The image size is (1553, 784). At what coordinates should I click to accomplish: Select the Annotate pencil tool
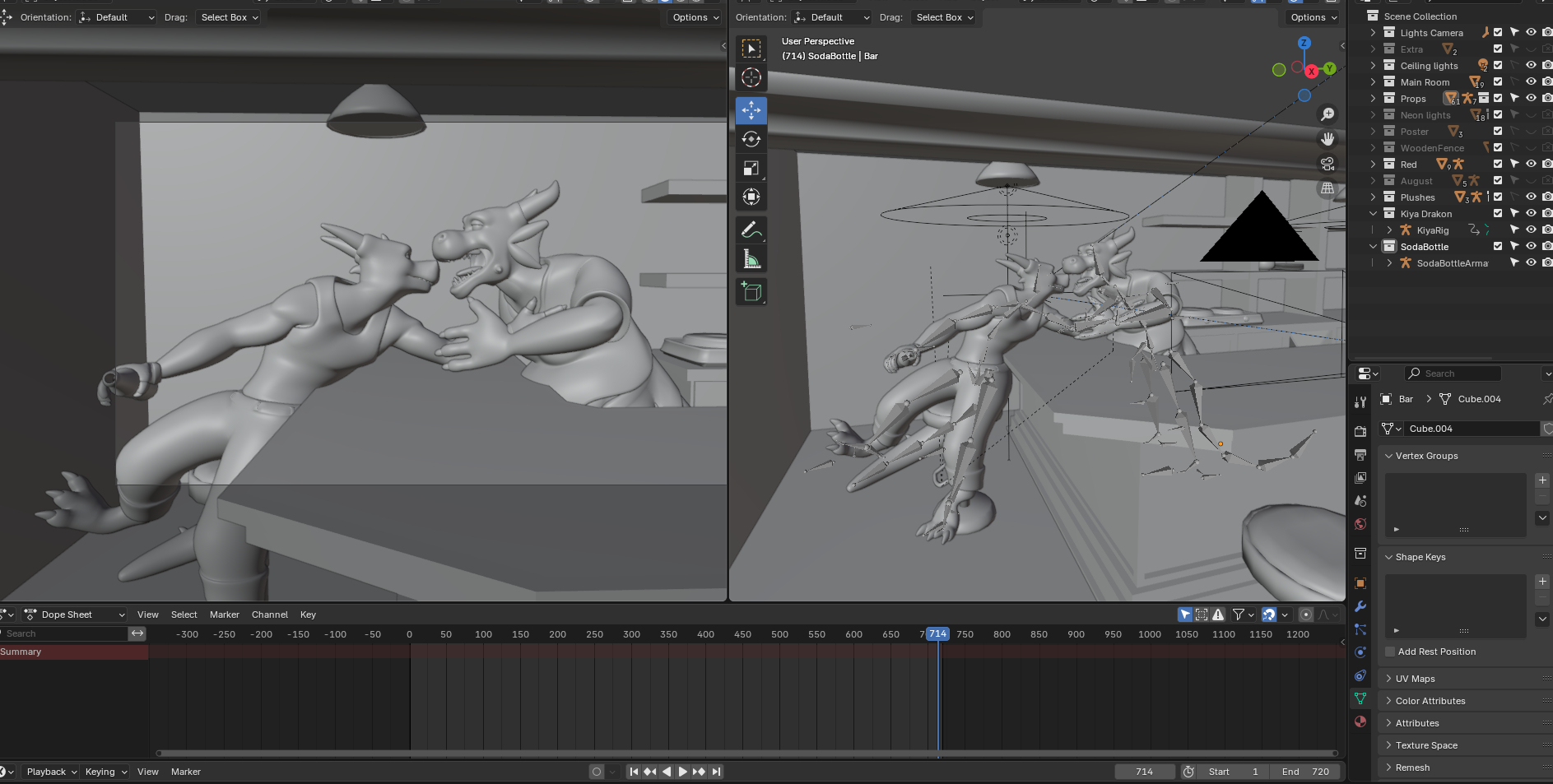[751, 230]
